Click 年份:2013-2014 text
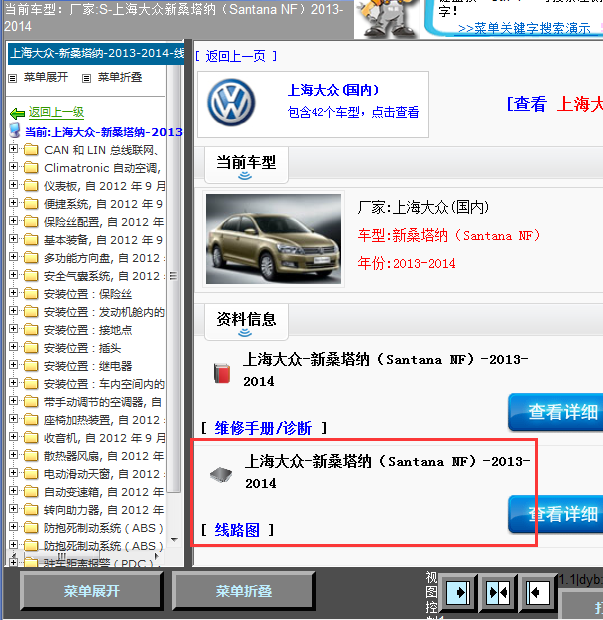This screenshot has height=620, width=603. [406, 263]
